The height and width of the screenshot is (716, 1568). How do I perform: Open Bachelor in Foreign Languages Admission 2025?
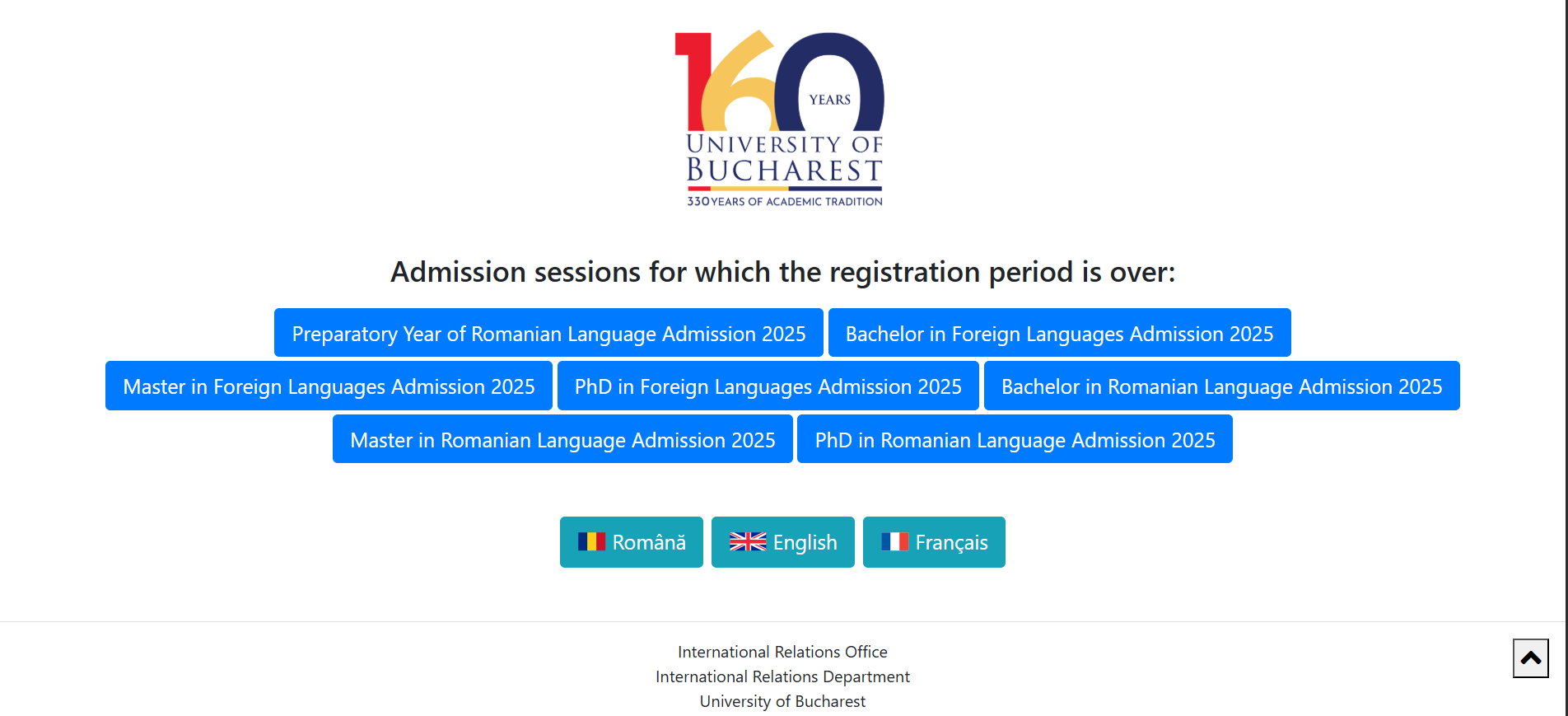(x=1059, y=333)
